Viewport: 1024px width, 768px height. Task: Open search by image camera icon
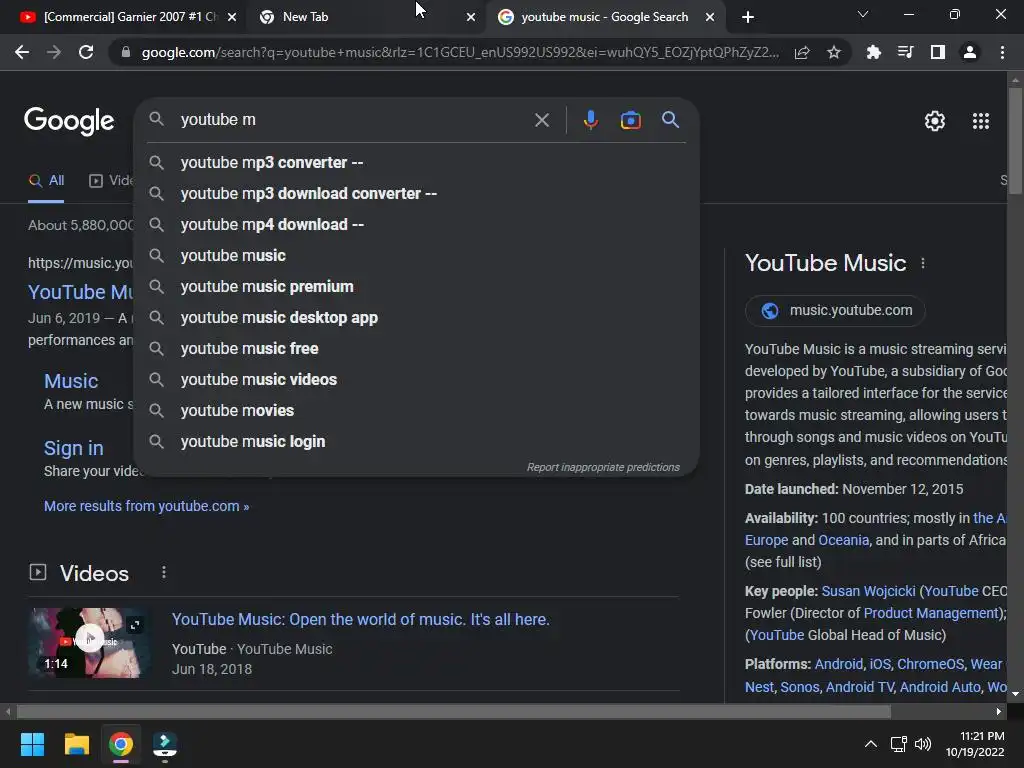pos(630,120)
